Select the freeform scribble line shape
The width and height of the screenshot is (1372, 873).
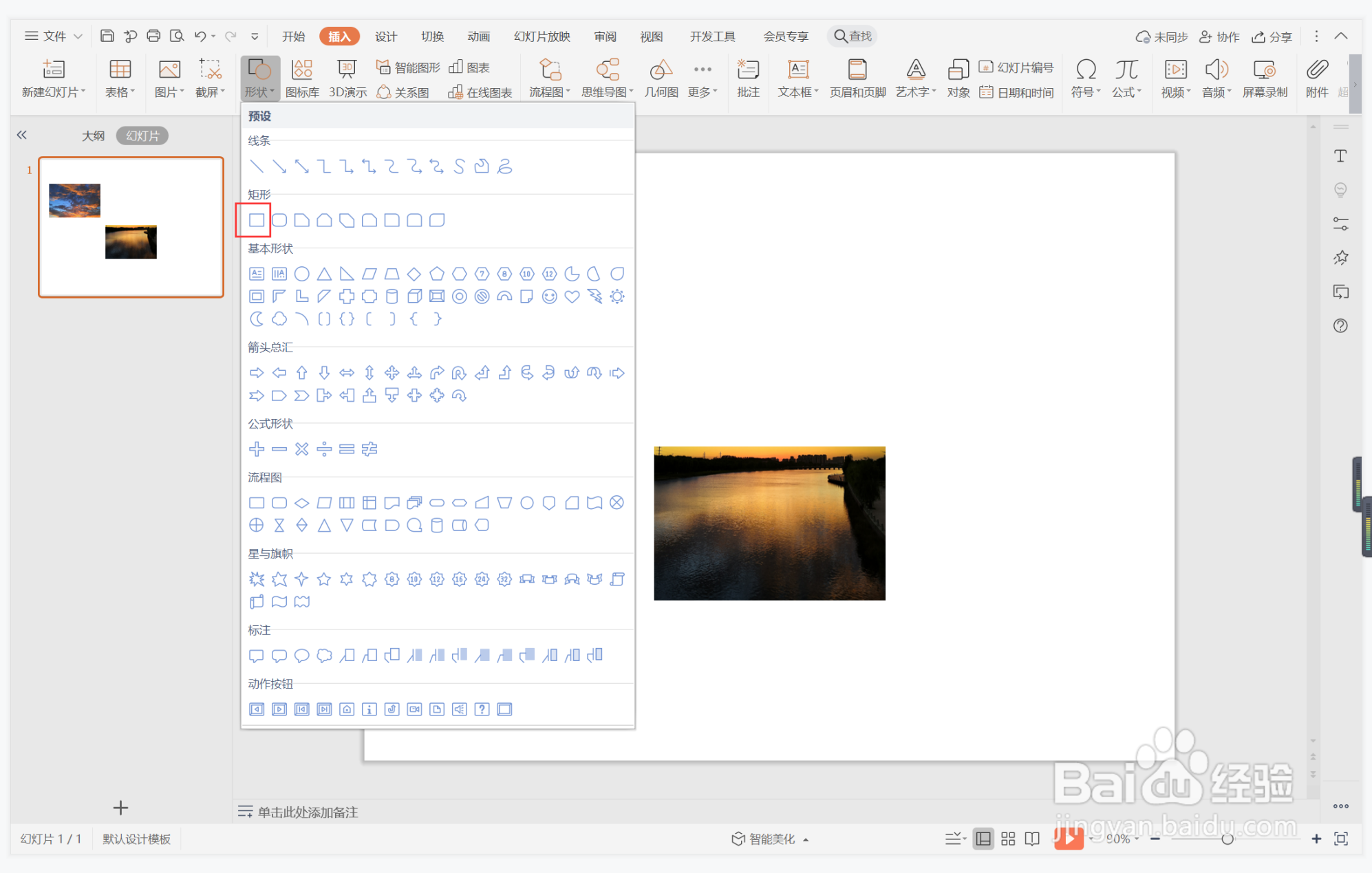505,166
